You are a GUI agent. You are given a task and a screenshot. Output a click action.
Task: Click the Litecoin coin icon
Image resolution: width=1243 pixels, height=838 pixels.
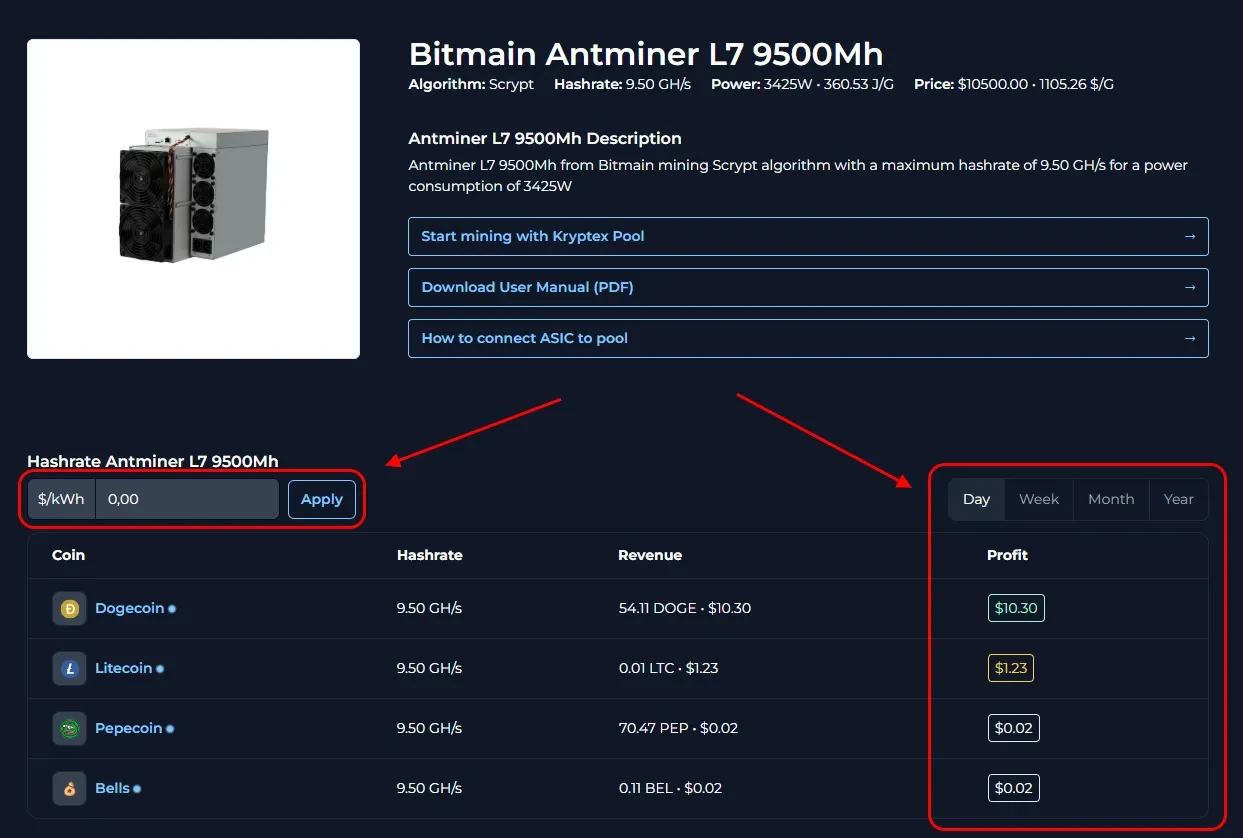(x=70, y=668)
